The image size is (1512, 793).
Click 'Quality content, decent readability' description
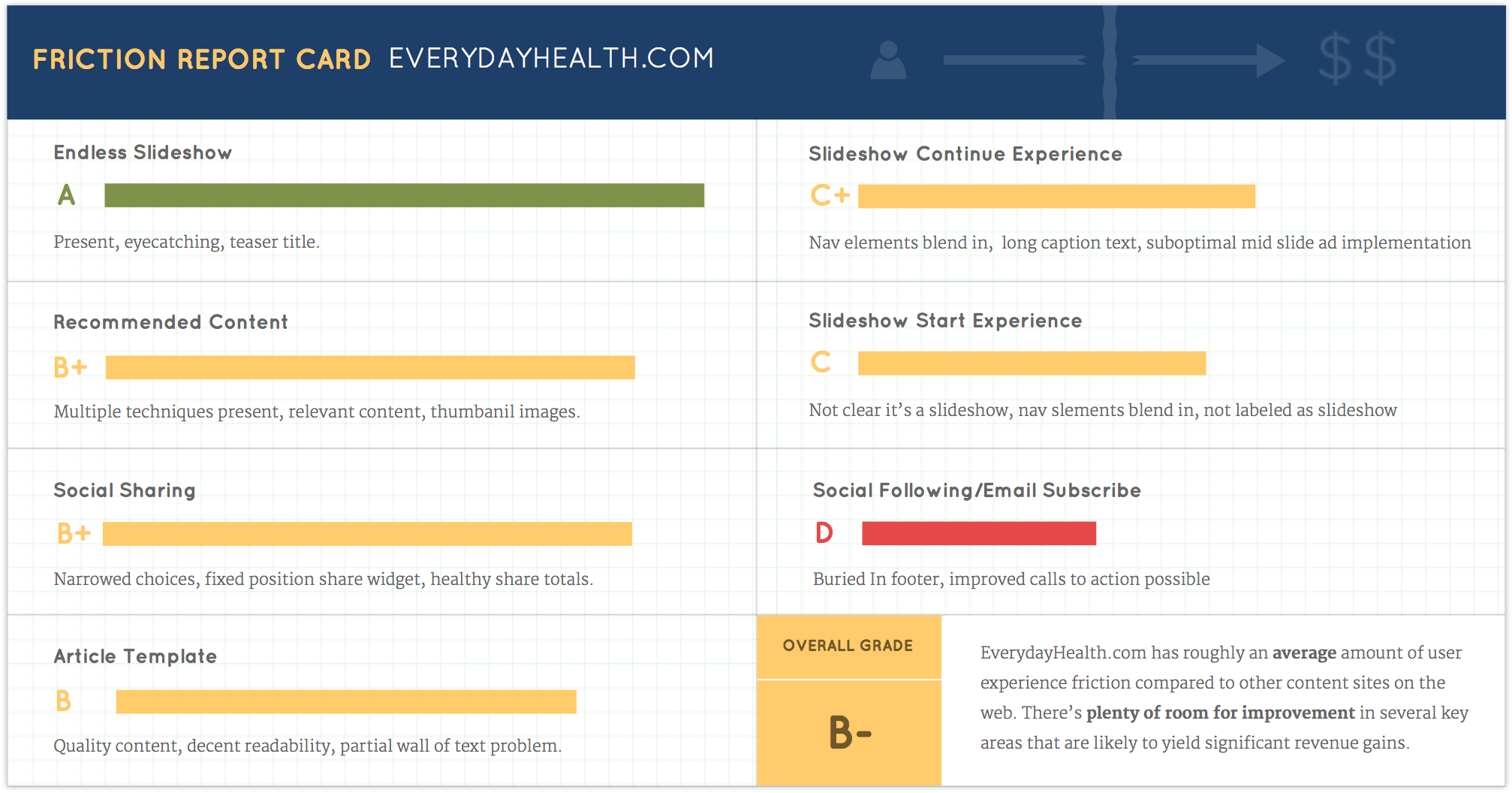click(308, 746)
